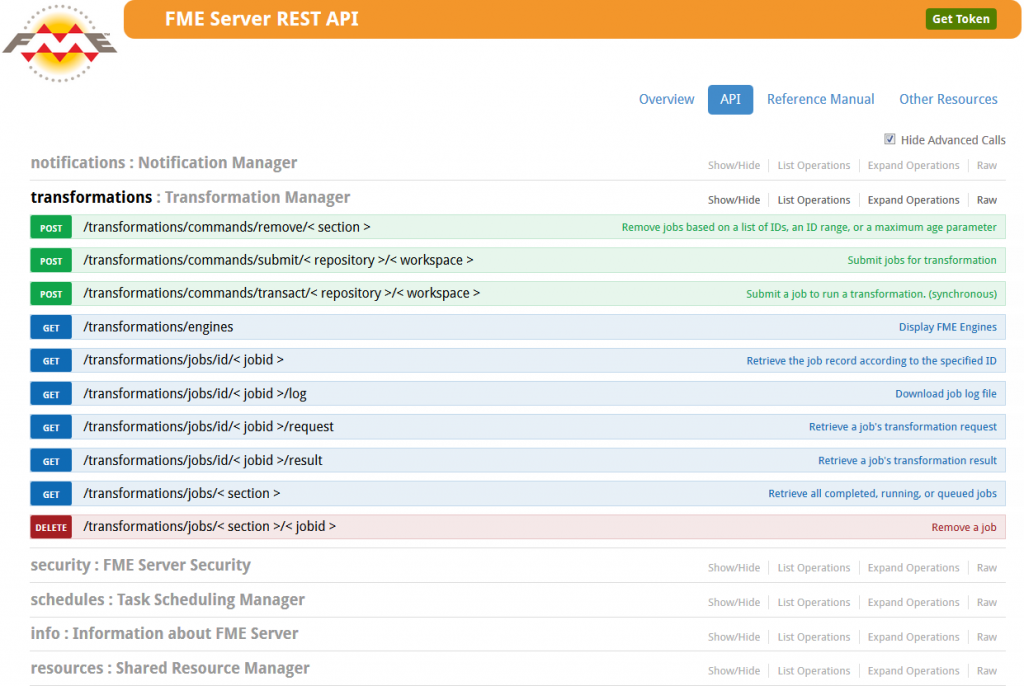Image resolution: width=1024 pixels, height=686 pixels.
Task: Click 'Submit jobs for transformation' description
Action: [921, 260]
